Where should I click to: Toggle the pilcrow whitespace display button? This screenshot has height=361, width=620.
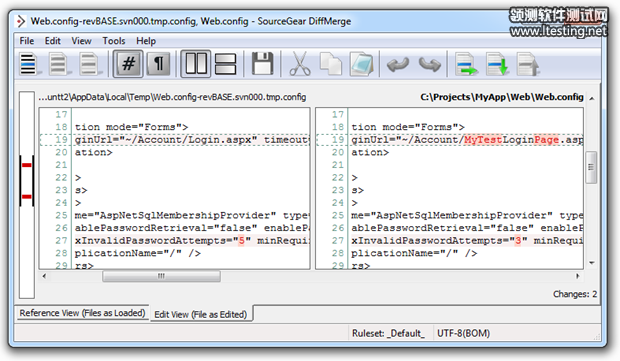[x=159, y=64]
